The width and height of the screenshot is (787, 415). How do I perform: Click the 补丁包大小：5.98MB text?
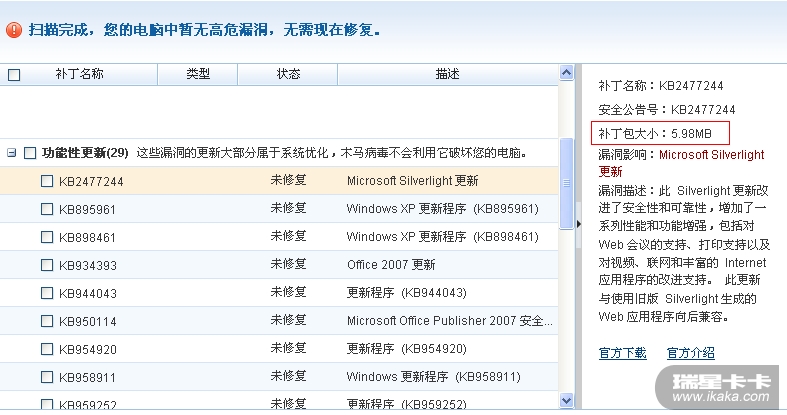point(655,134)
